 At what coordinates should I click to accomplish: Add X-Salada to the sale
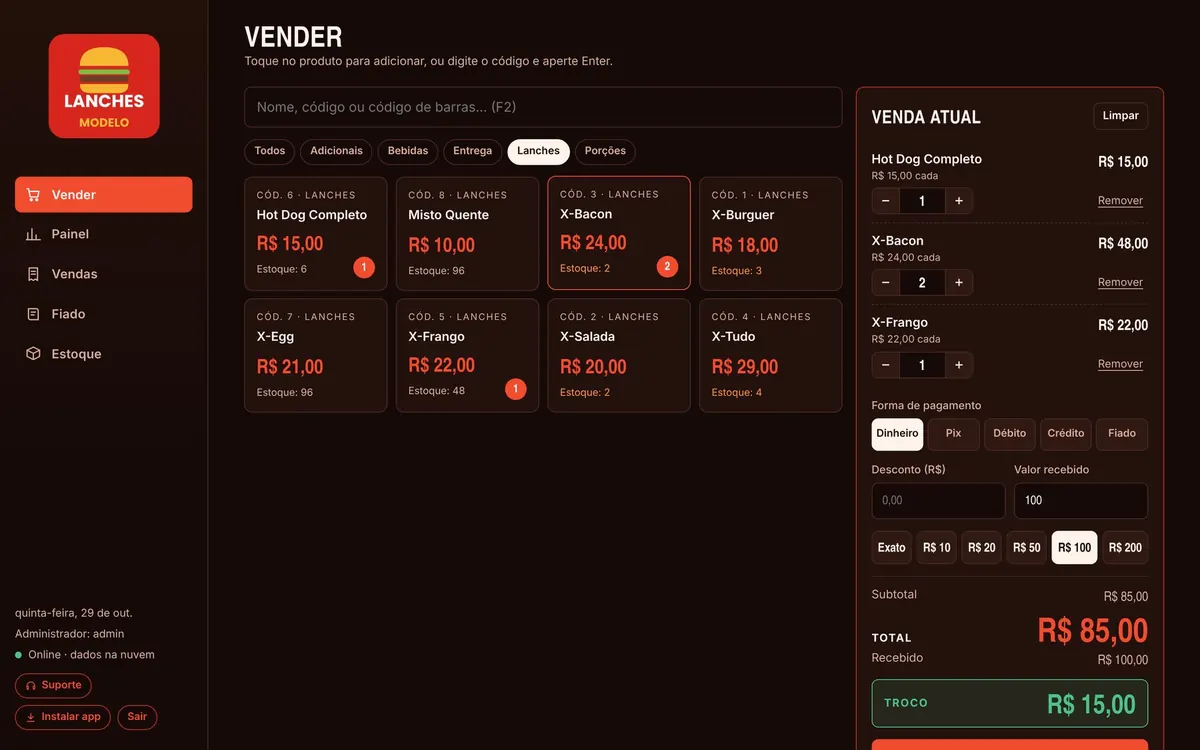pos(619,356)
